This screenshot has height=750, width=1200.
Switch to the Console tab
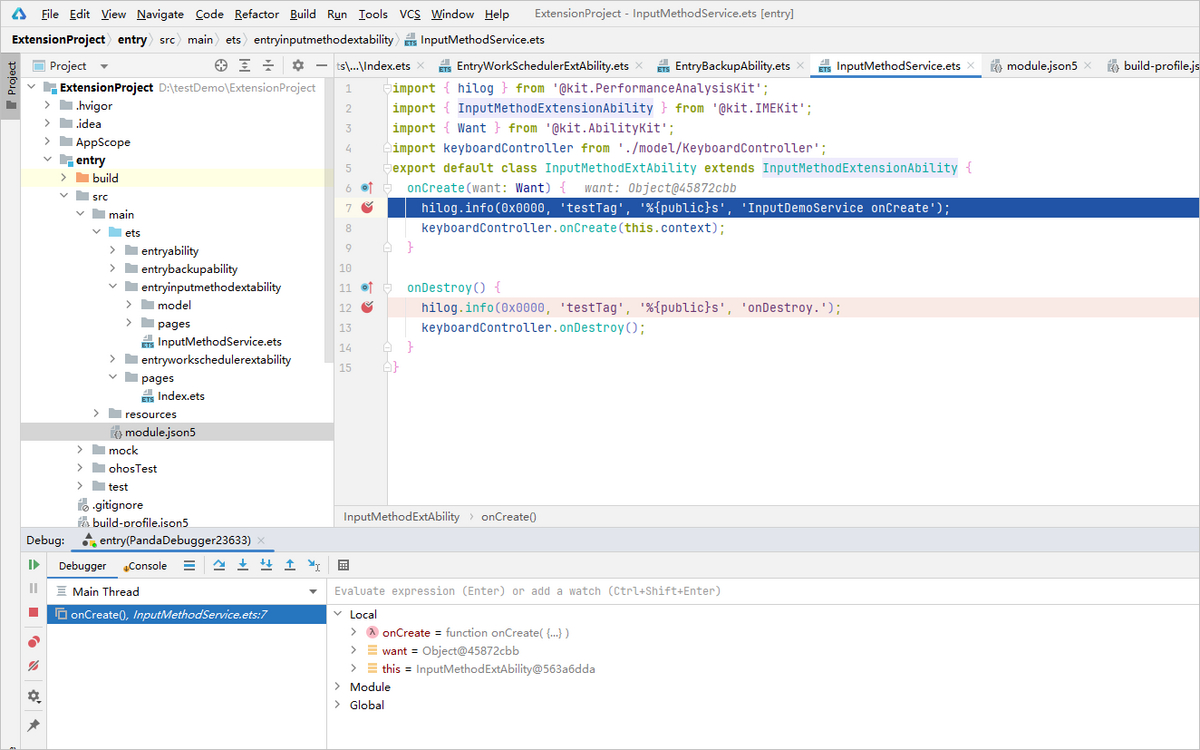click(x=146, y=566)
